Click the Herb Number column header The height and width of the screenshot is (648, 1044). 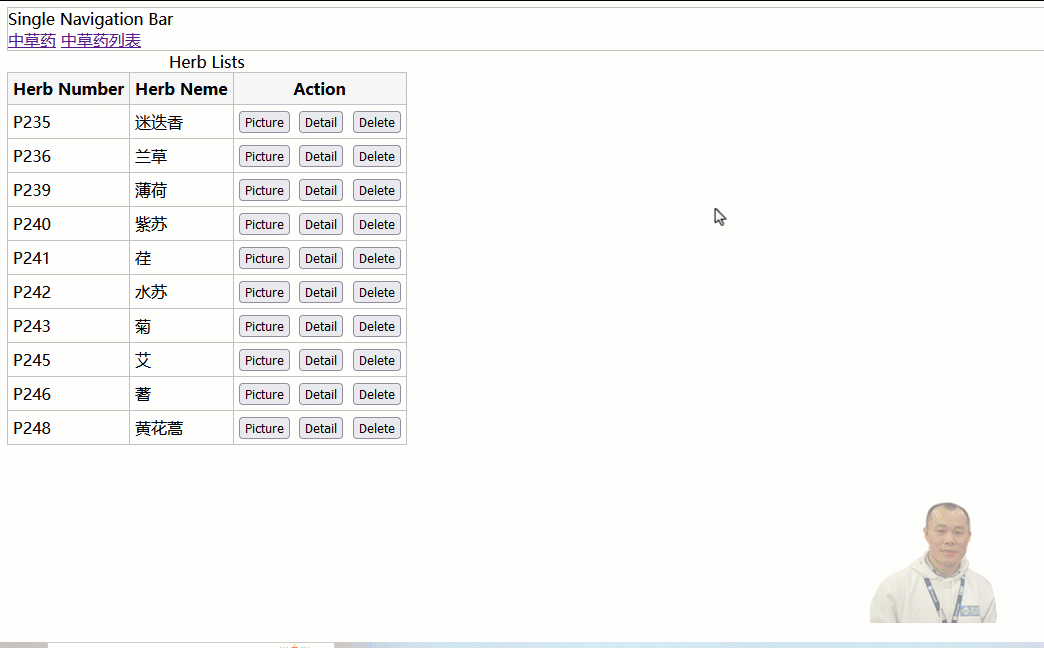tap(69, 89)
